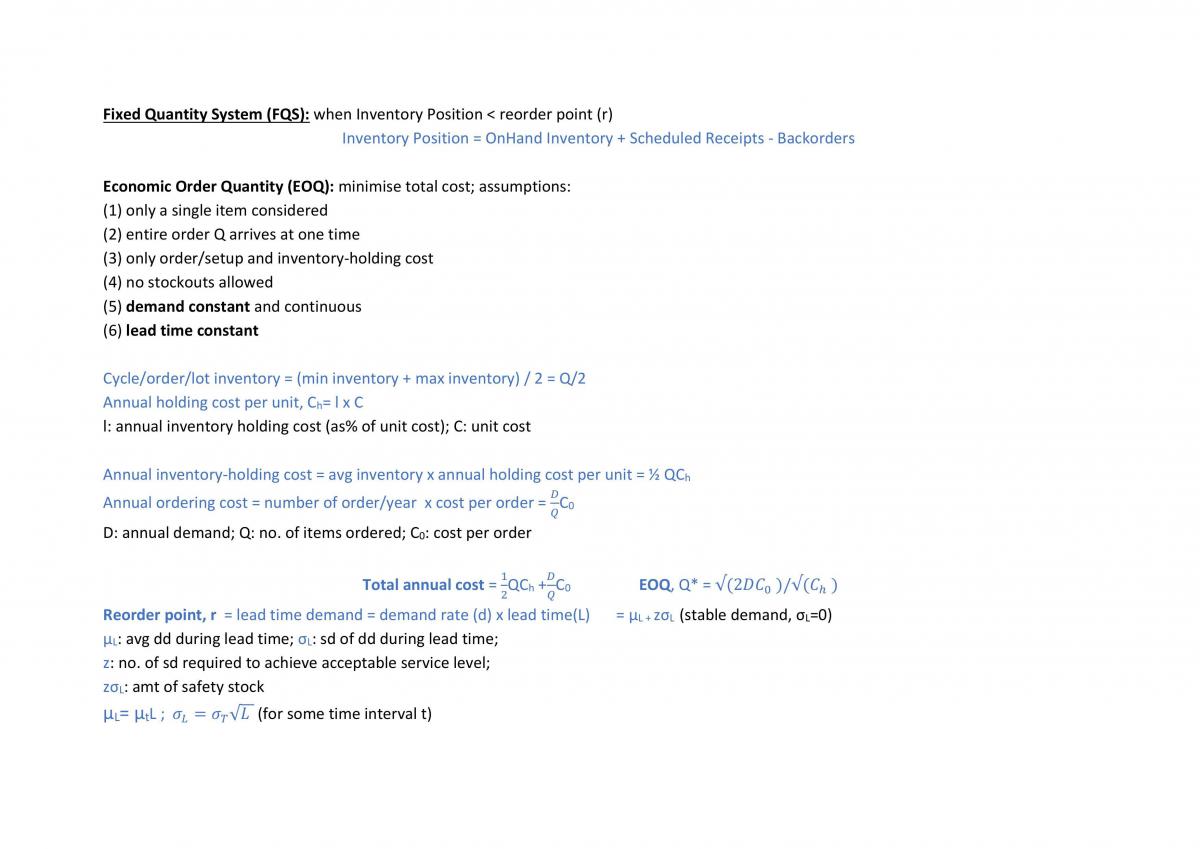
Task: Click the 'amt of safety stock' line
Action: [x=184, y=687]
